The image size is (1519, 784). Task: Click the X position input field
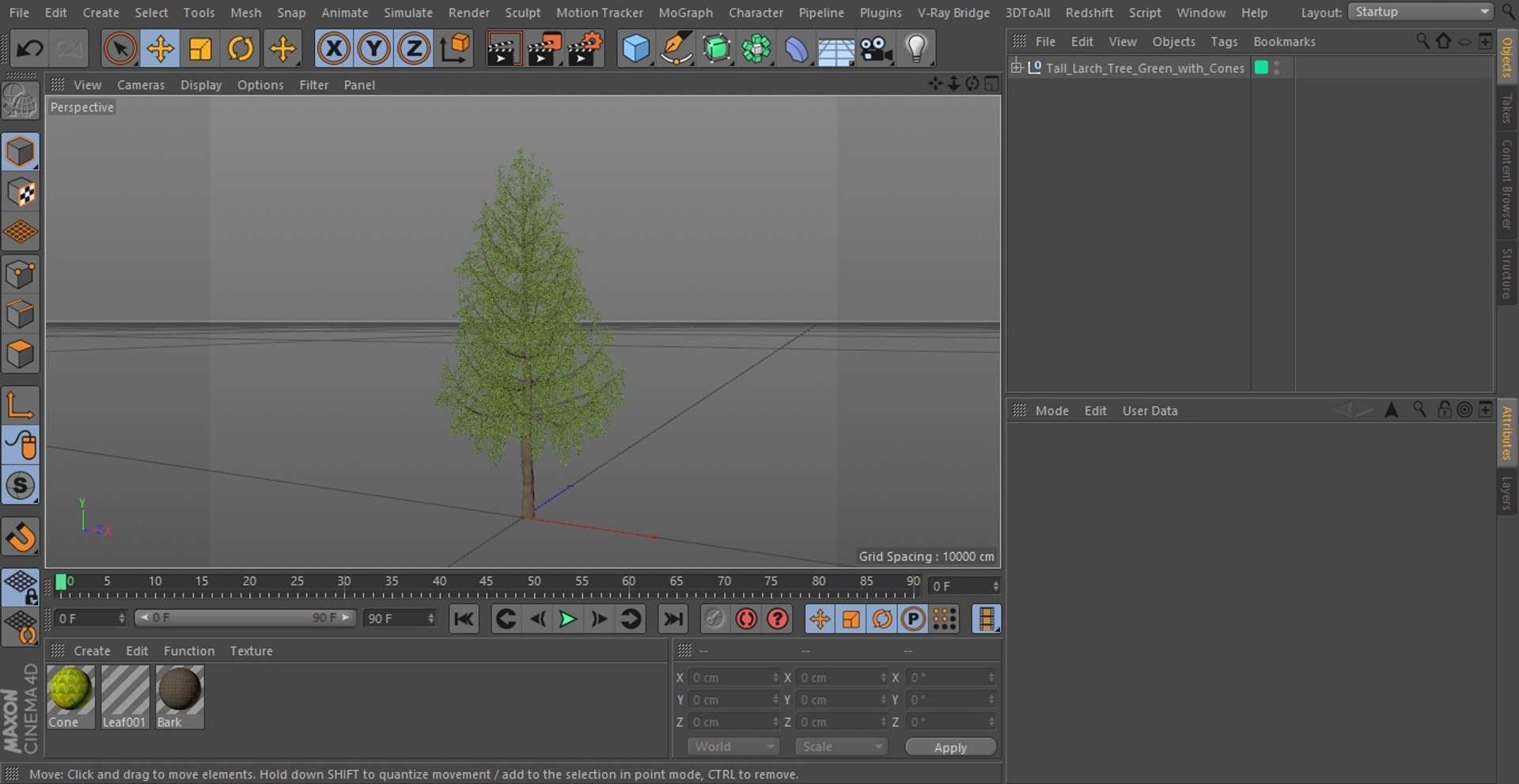(x=733, y=678)
